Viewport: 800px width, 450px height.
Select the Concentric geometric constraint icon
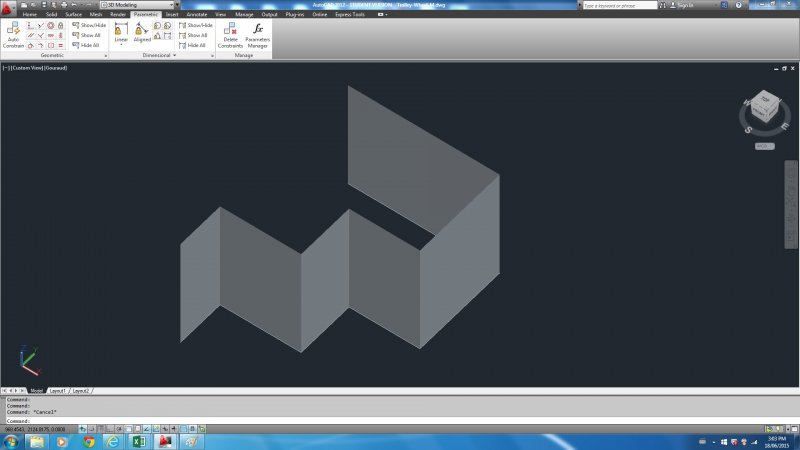[x=51, y=25]
